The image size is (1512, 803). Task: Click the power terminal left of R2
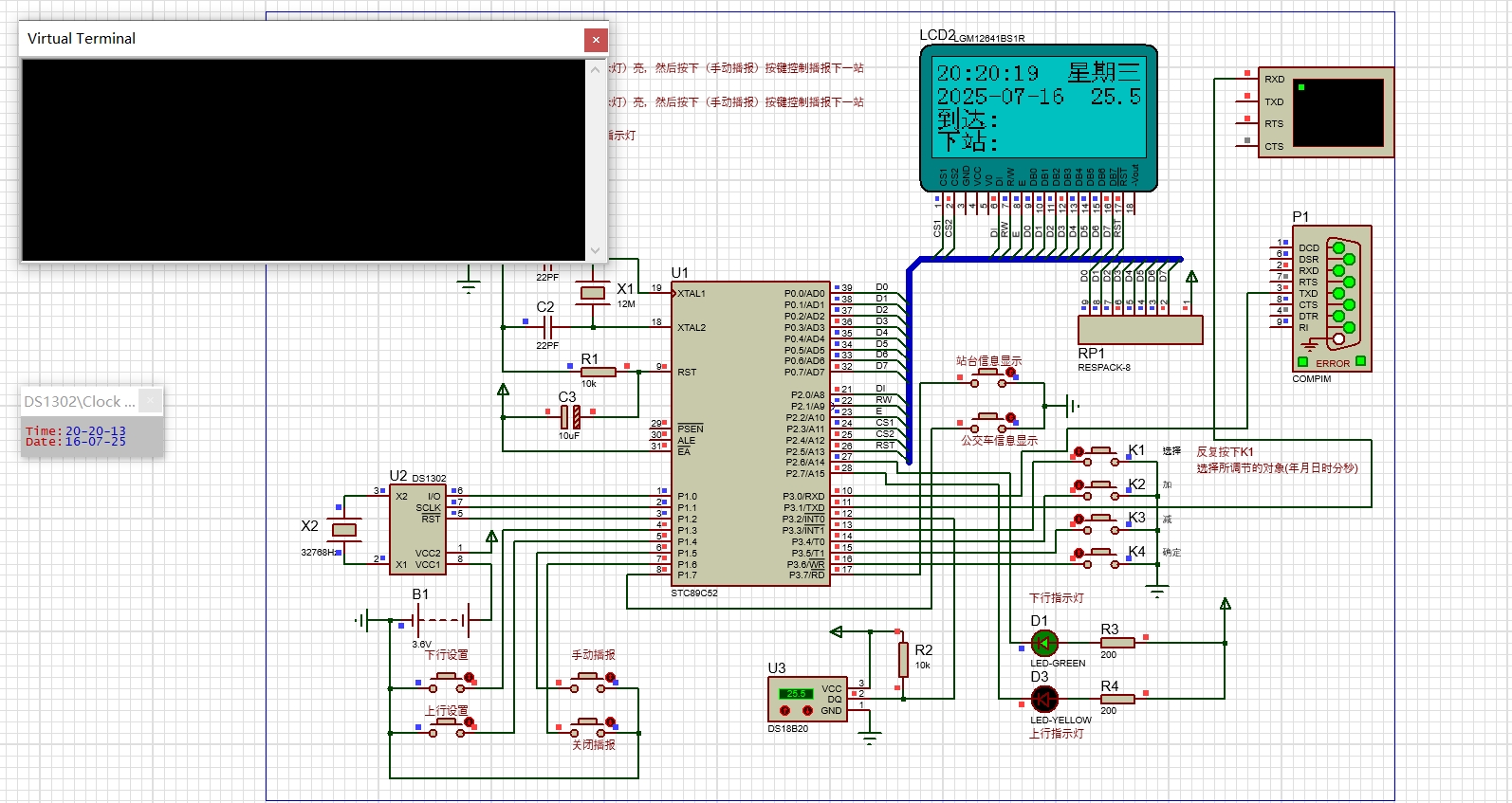pos(837,631)
